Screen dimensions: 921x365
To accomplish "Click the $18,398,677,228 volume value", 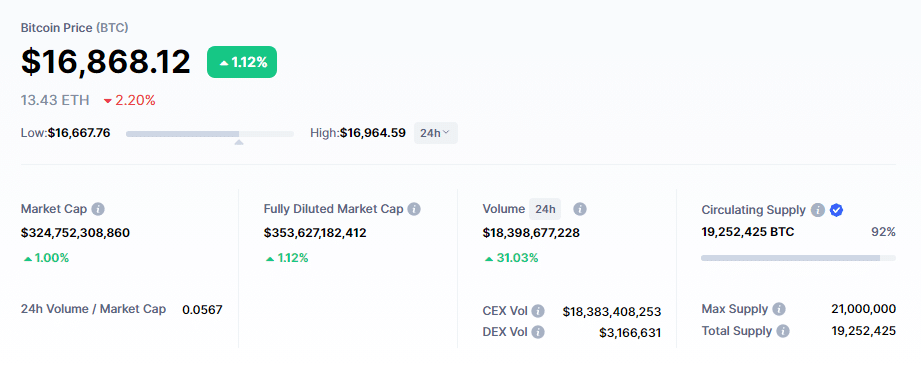I will point(531,233).
